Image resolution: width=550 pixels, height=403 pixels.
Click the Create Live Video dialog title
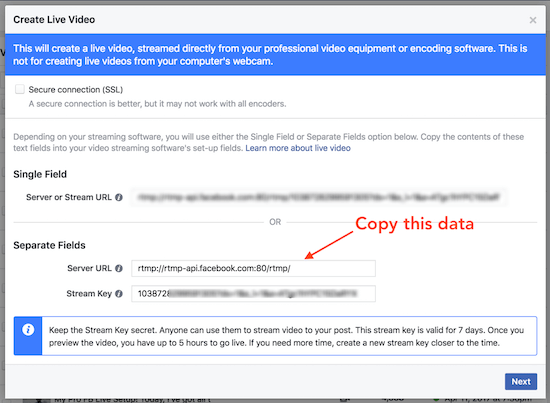pyautogui.click(x=54, y=20)
